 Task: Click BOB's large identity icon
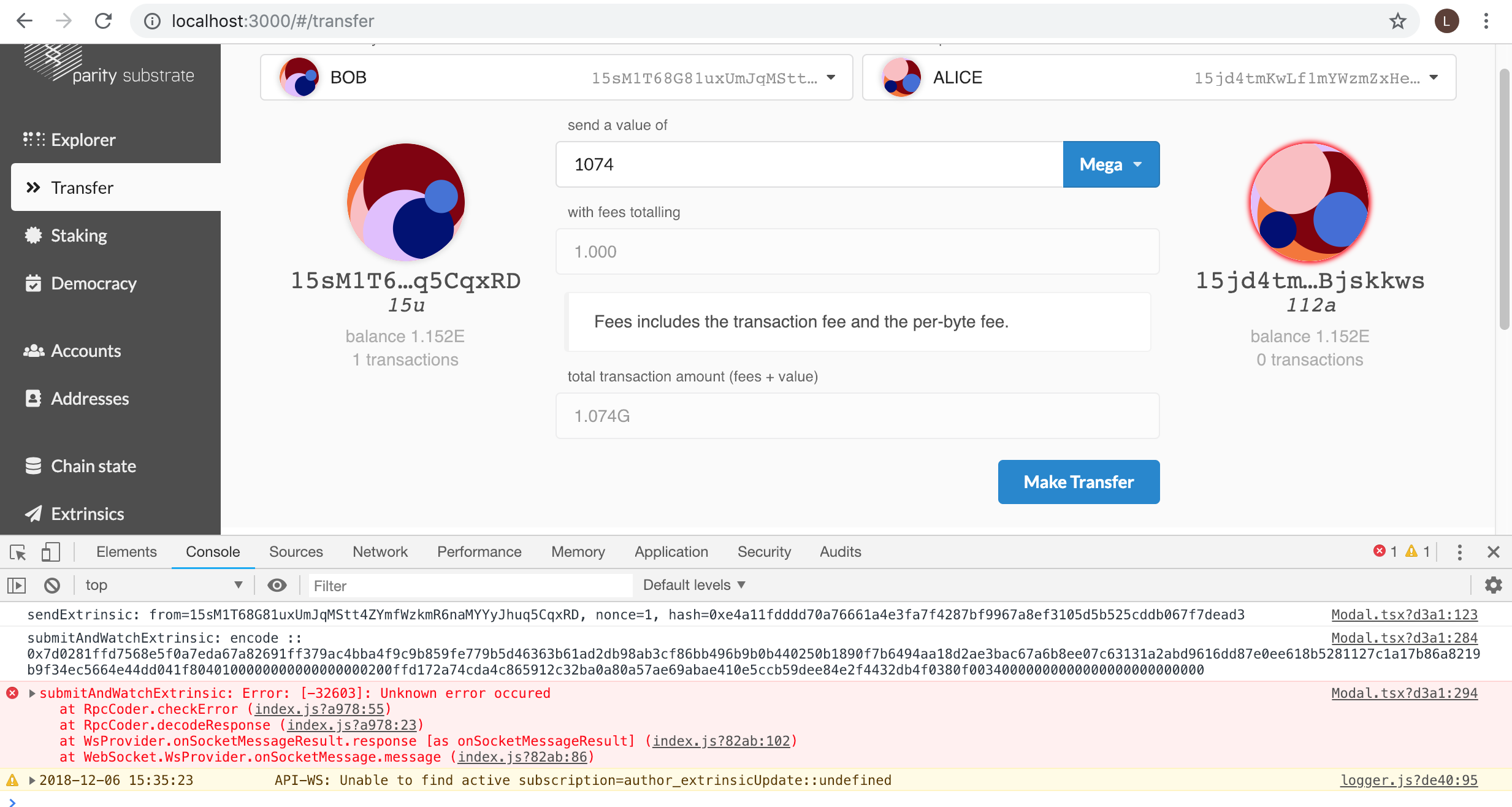406,202
